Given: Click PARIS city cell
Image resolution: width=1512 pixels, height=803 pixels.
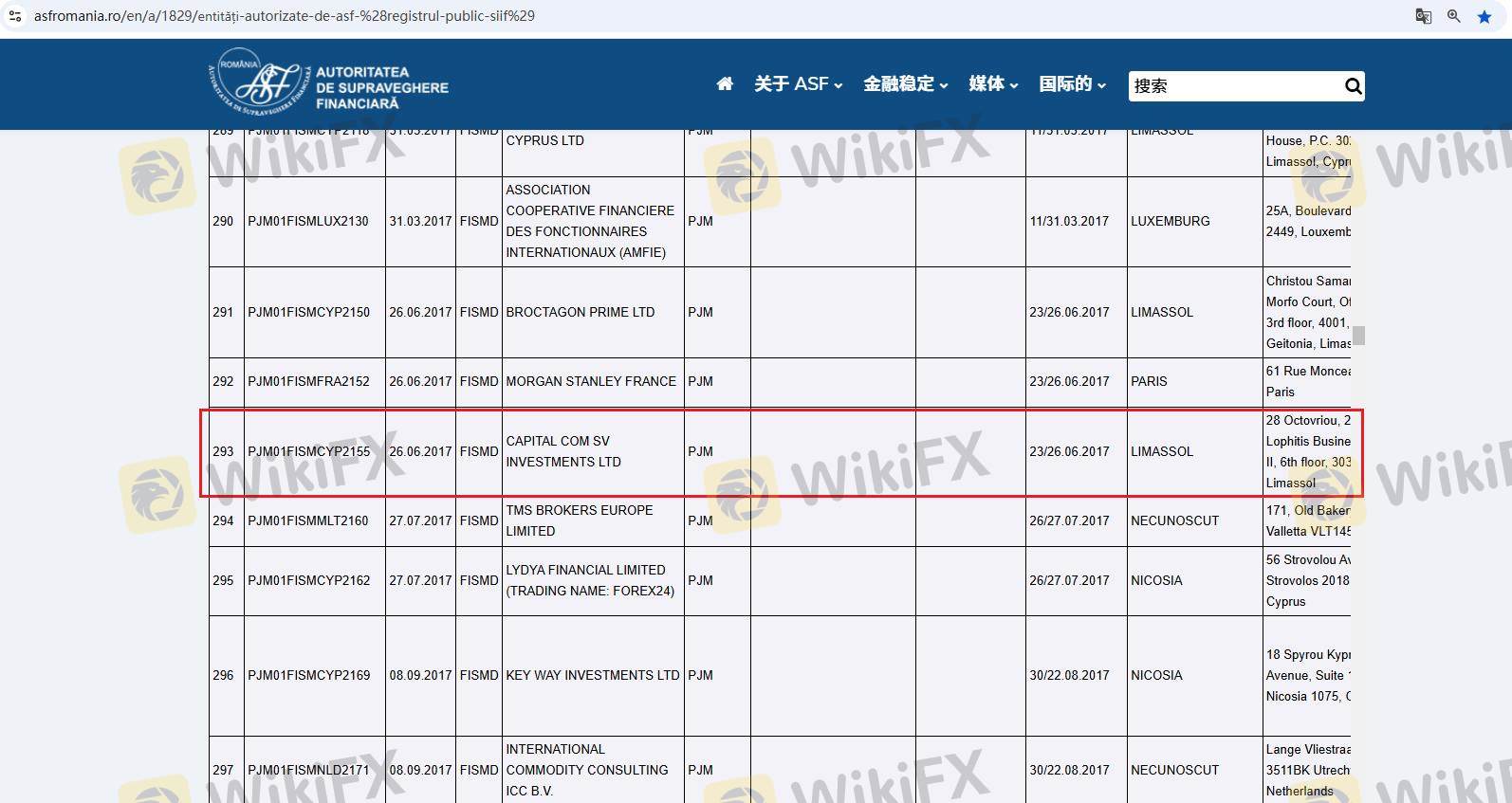Looking at the screenshot, I should [x=1149, y=381].
